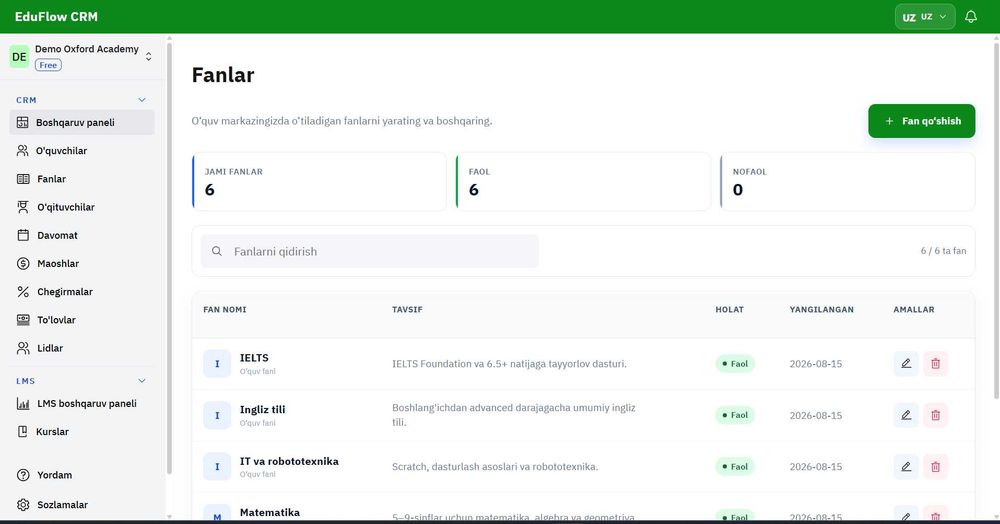Go to O'quvchilar menu item
The image size is (1000, 524).
click(82, 150)
